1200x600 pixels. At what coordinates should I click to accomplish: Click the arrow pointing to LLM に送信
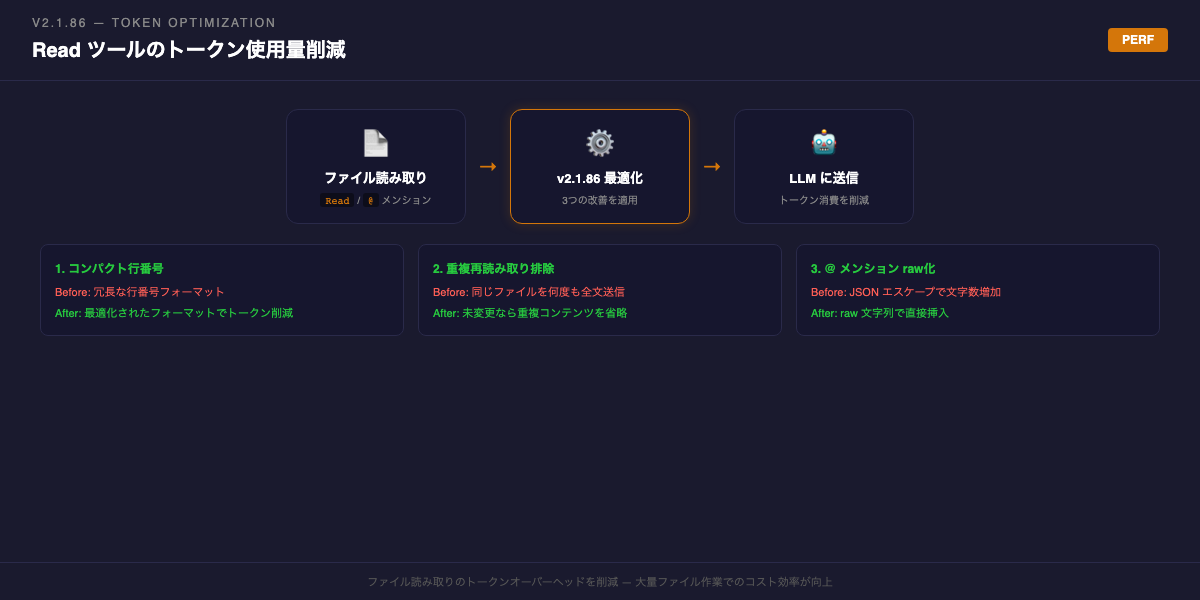(713, 166)
